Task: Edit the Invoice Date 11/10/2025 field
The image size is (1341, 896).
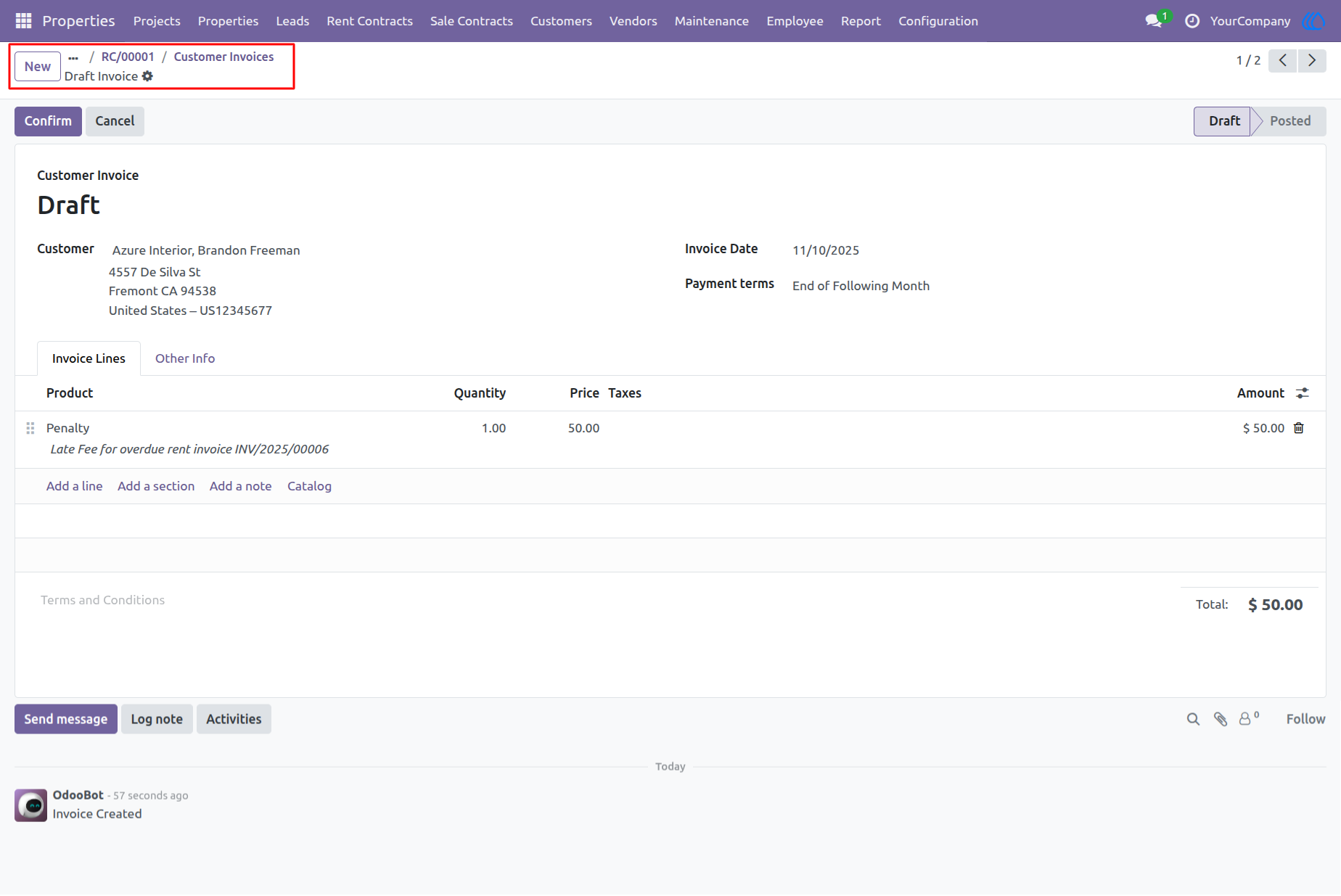Action: [826, 250]
